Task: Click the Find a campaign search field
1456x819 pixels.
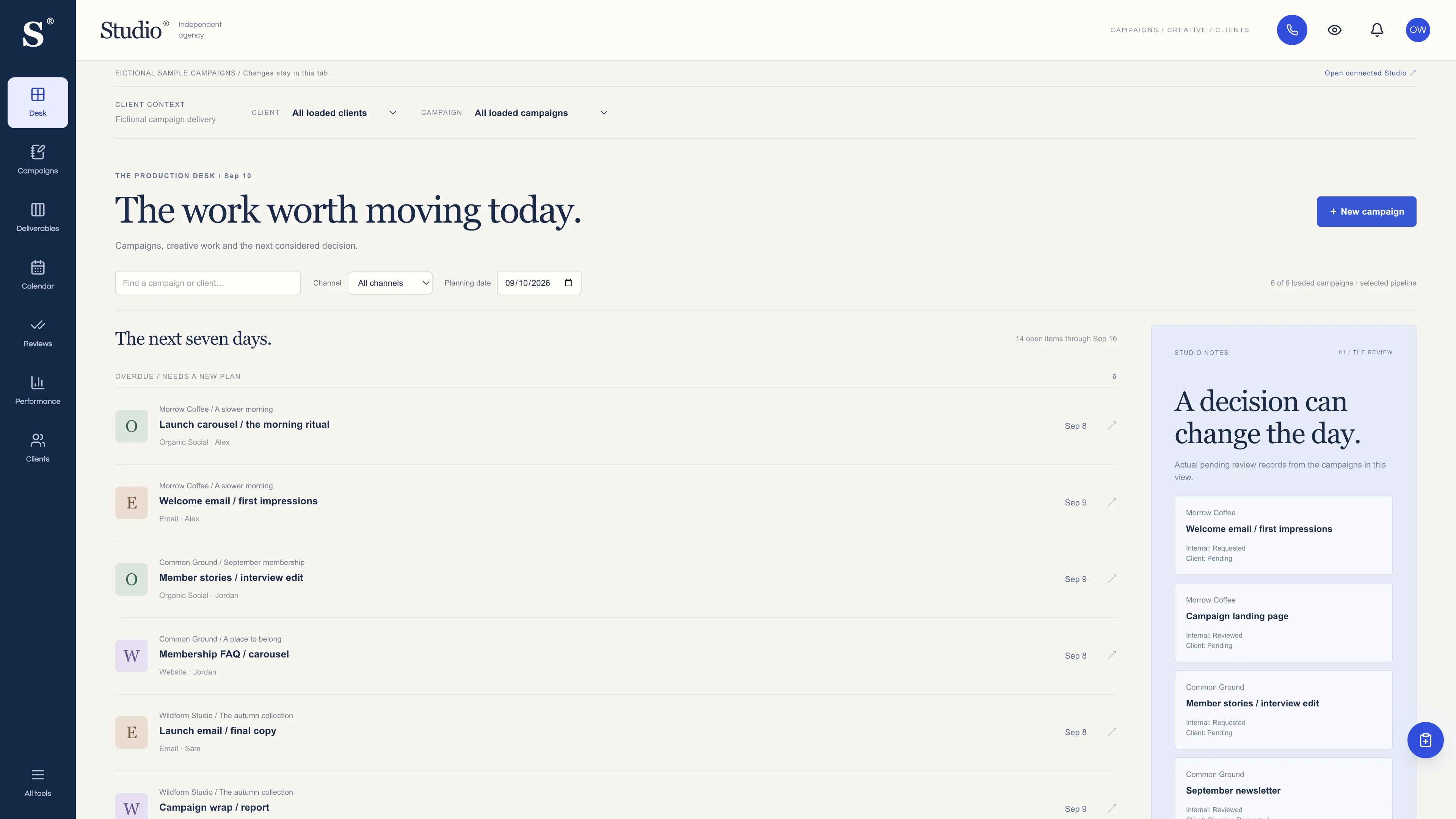Action: [208, 283]
